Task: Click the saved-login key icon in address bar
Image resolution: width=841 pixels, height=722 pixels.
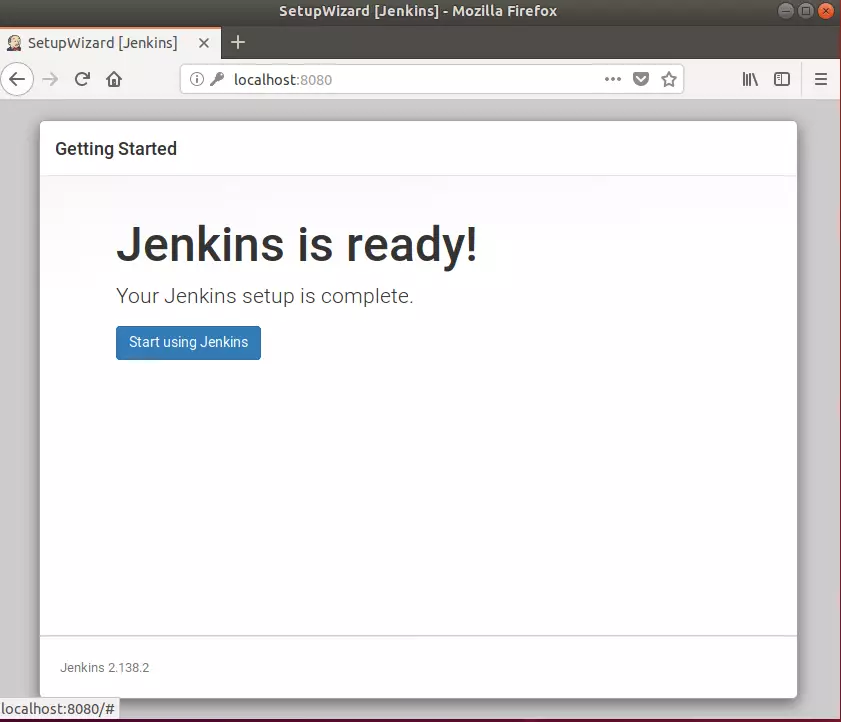Action: tap(217, 79)
